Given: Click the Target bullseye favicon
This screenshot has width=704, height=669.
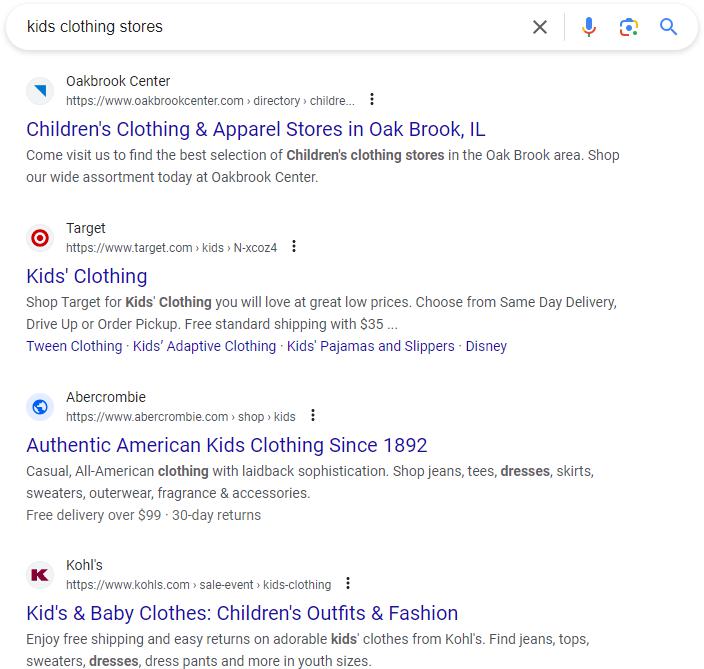Looking at the screenshot, I should pyautogui.click(x=40, y=238).
